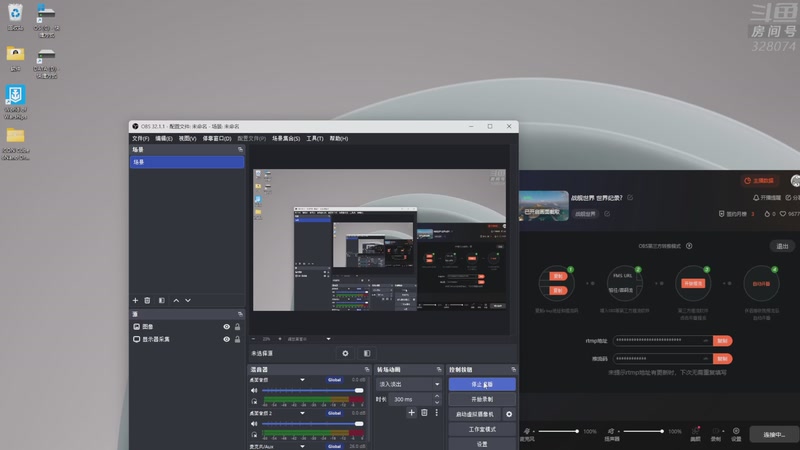
Task: Open the 停靠窗口(D) menu
Action: [x=217, y=139]
